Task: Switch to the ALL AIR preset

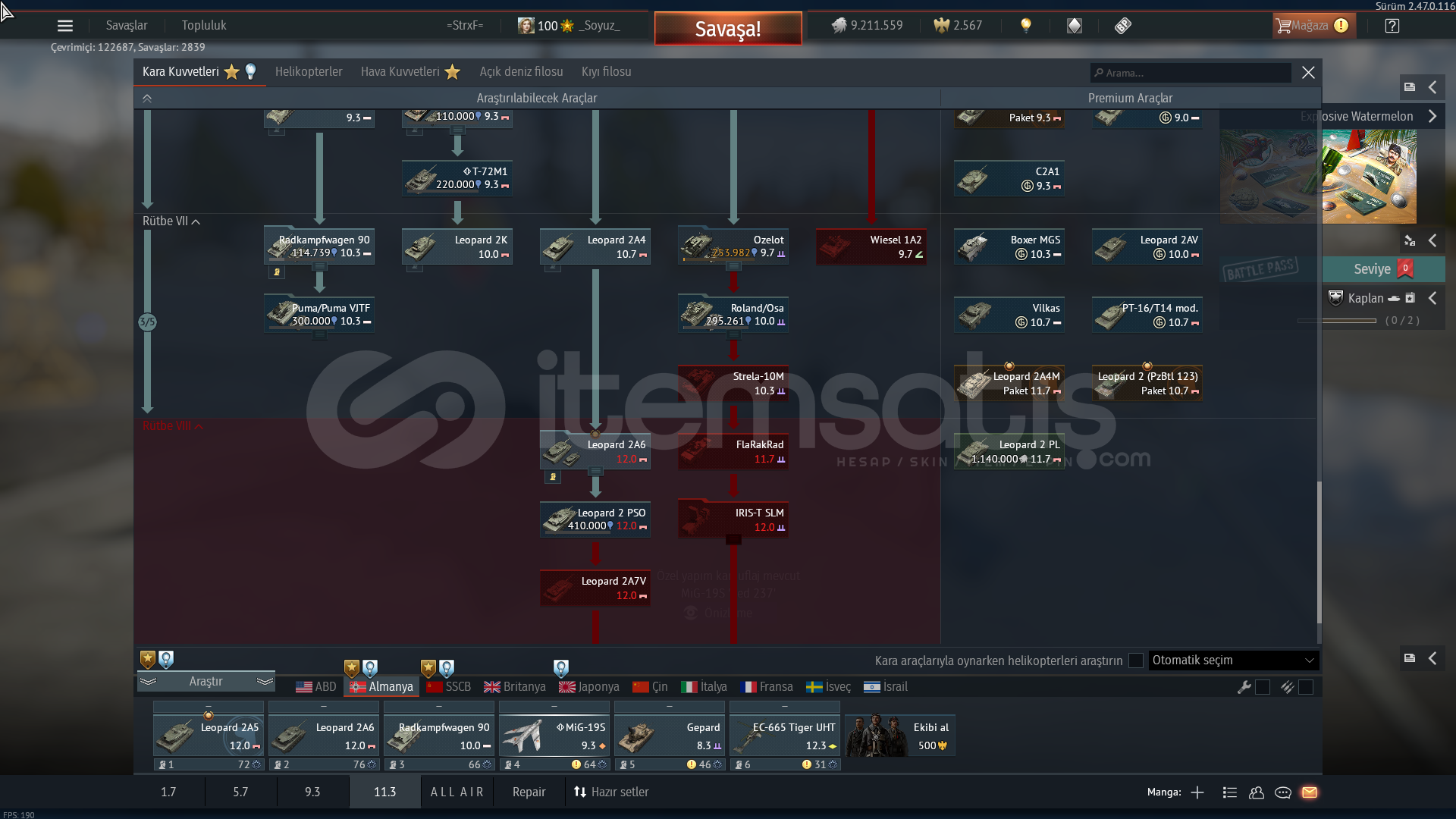Action: point(457,792)
